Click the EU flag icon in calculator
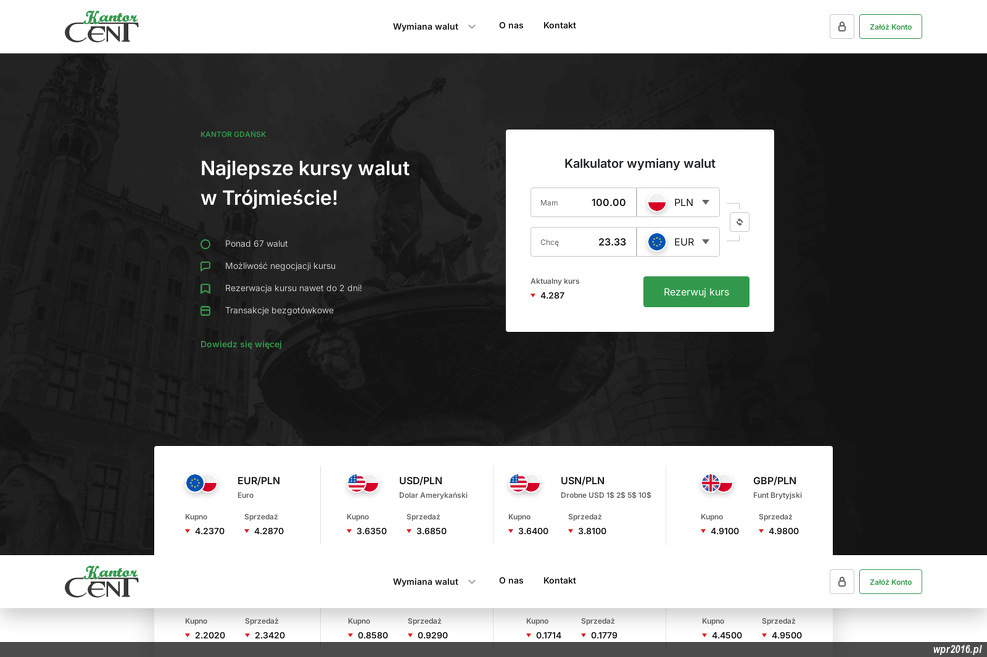 pyautogui.click(x=657, y=242)
